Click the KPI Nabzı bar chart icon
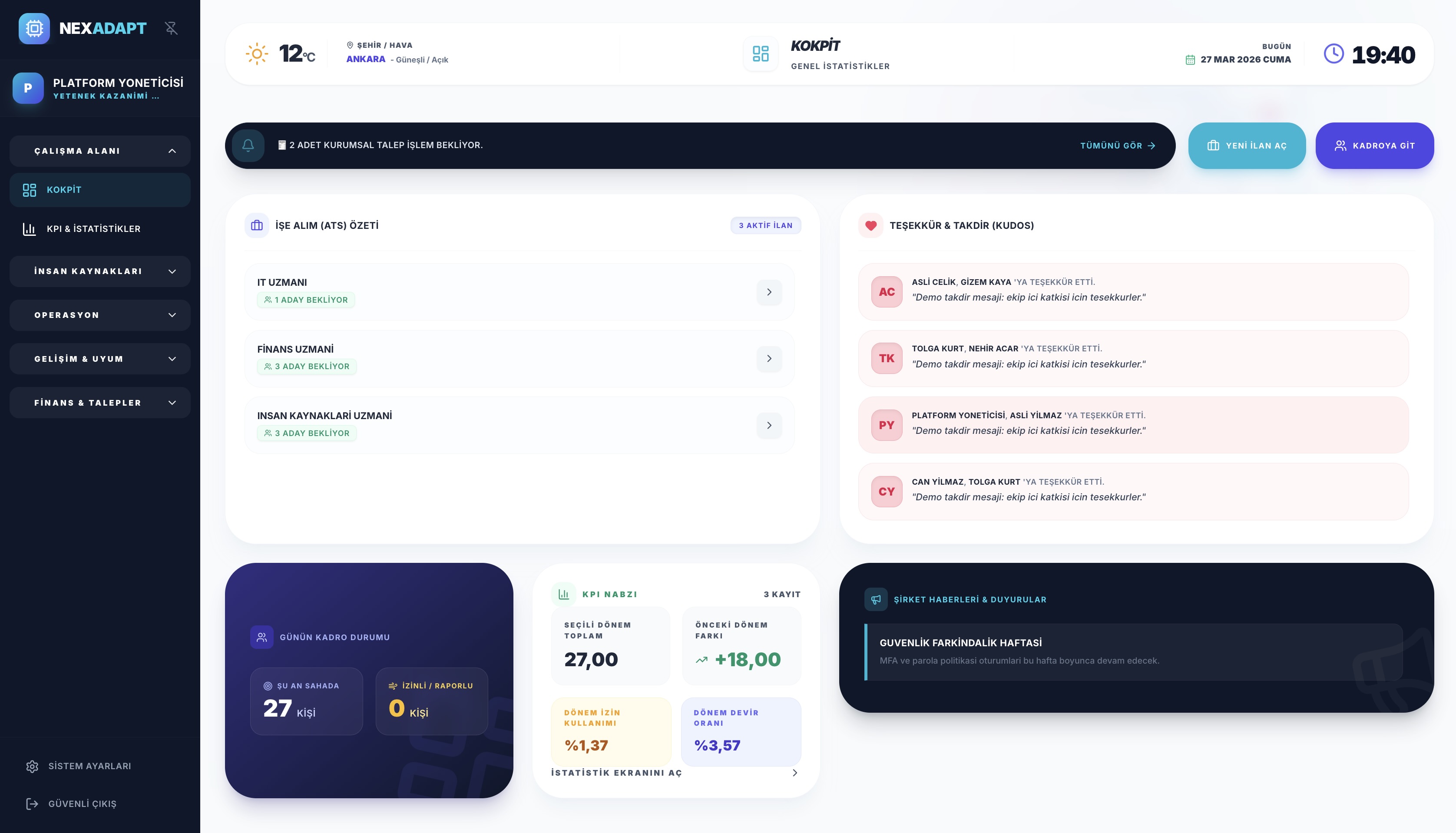Screen dimensions: 1456x833 563,595
